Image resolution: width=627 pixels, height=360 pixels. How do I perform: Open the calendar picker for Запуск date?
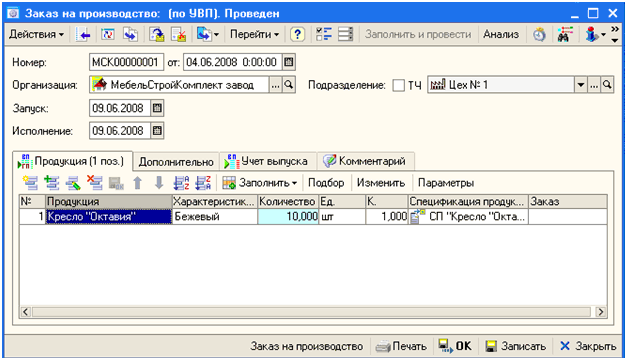(157, 108)
